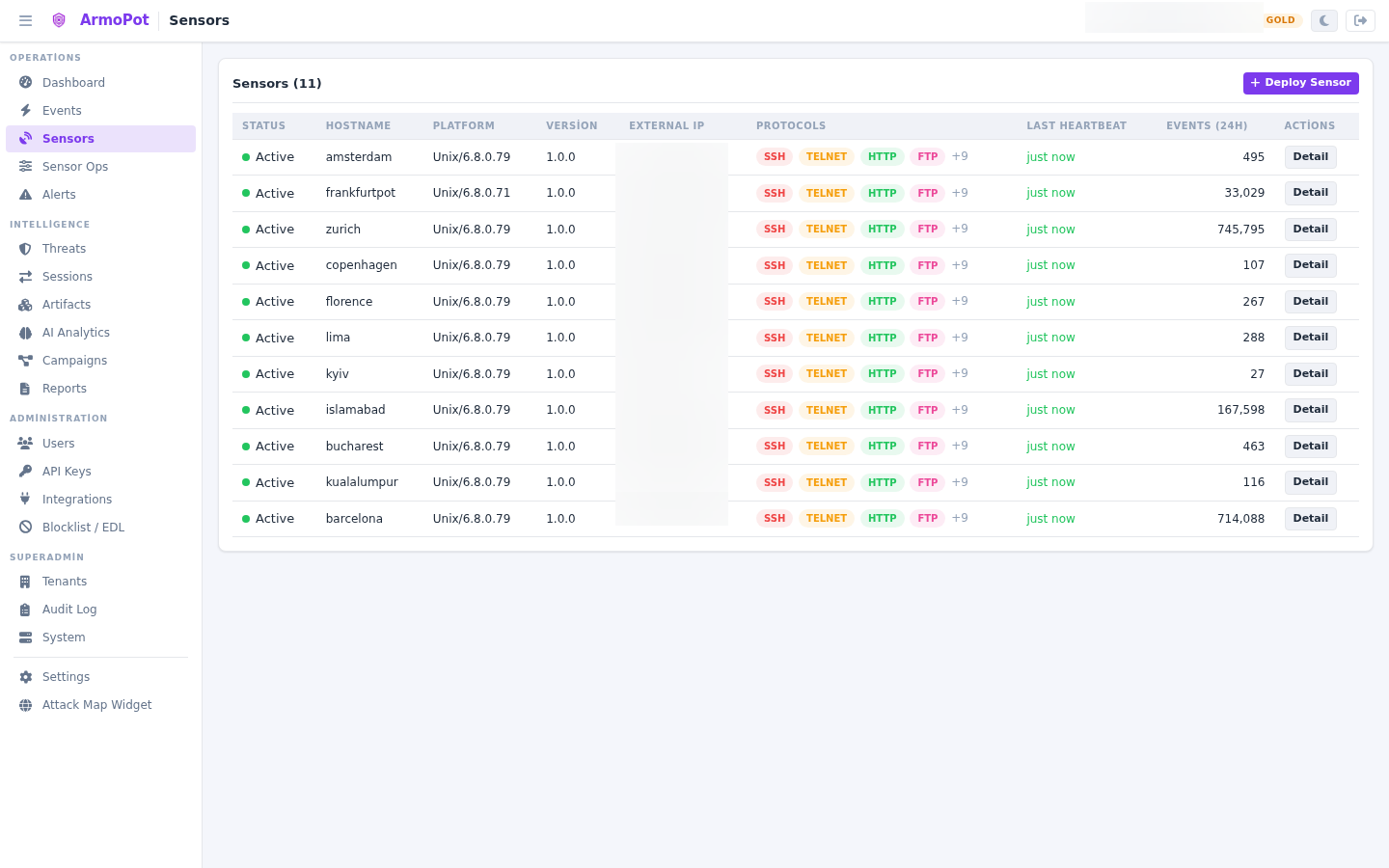Toggle dark mode moon icon
Viewport: 1389px width, 868px height.
[1324, 20]
